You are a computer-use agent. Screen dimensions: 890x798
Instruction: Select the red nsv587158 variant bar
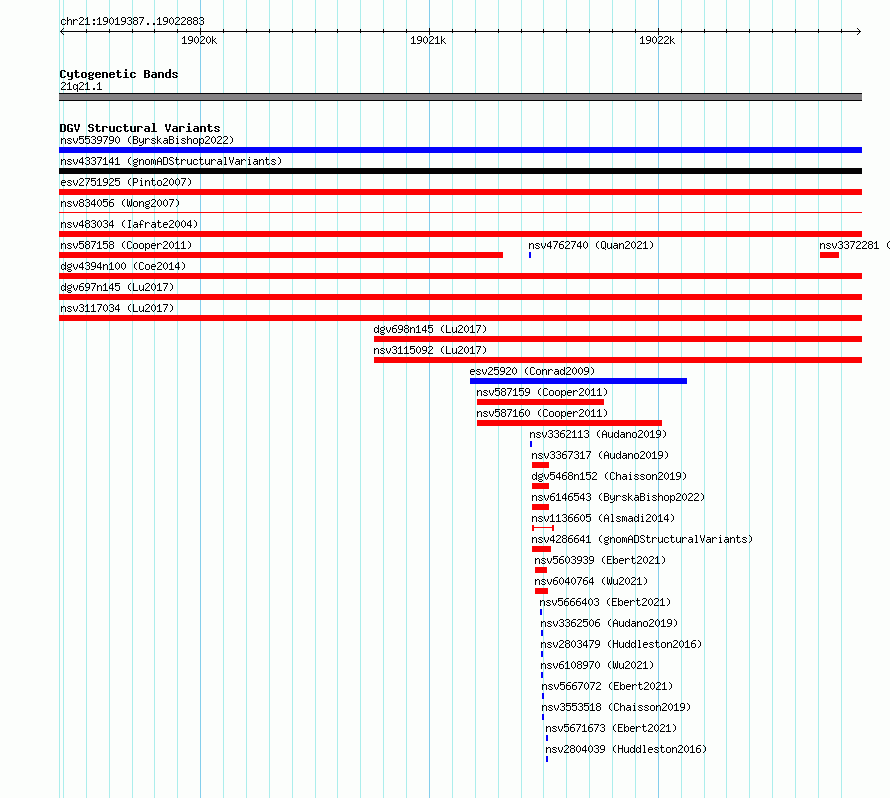(281, 255)
